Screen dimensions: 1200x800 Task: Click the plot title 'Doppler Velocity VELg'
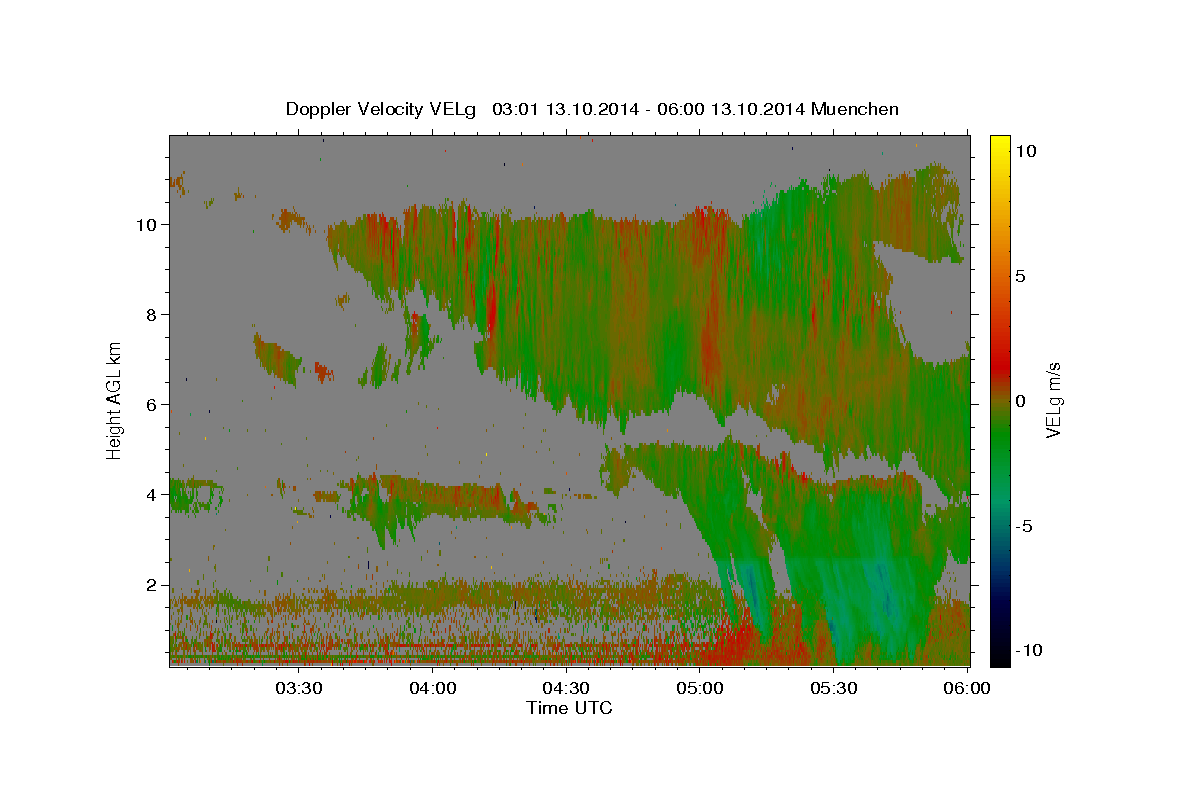click(383, 109)
